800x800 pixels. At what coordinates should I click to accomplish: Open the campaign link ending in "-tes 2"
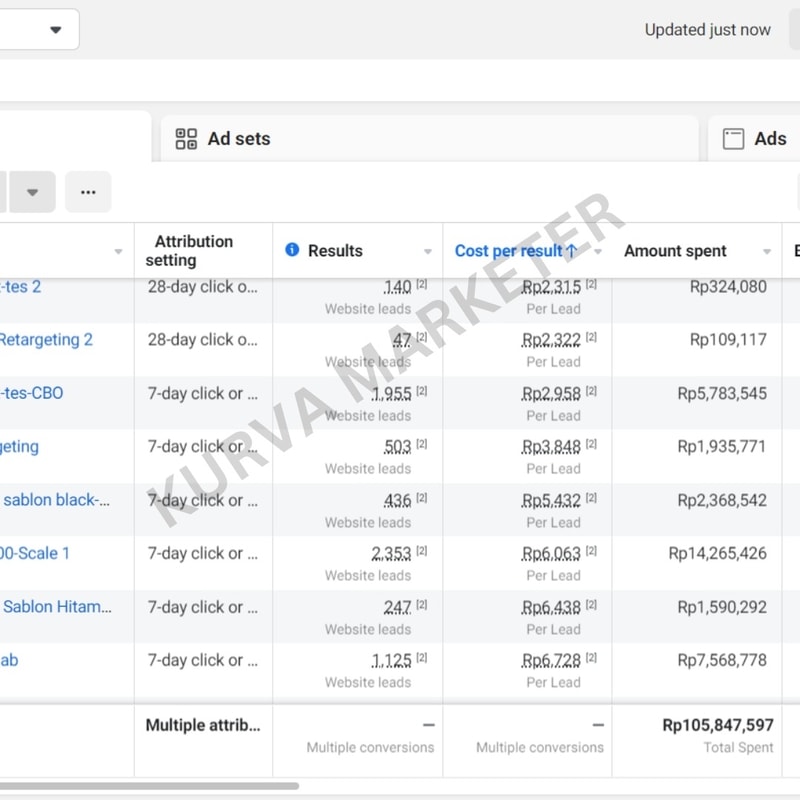pyautogui.click(x=20, y=287)
